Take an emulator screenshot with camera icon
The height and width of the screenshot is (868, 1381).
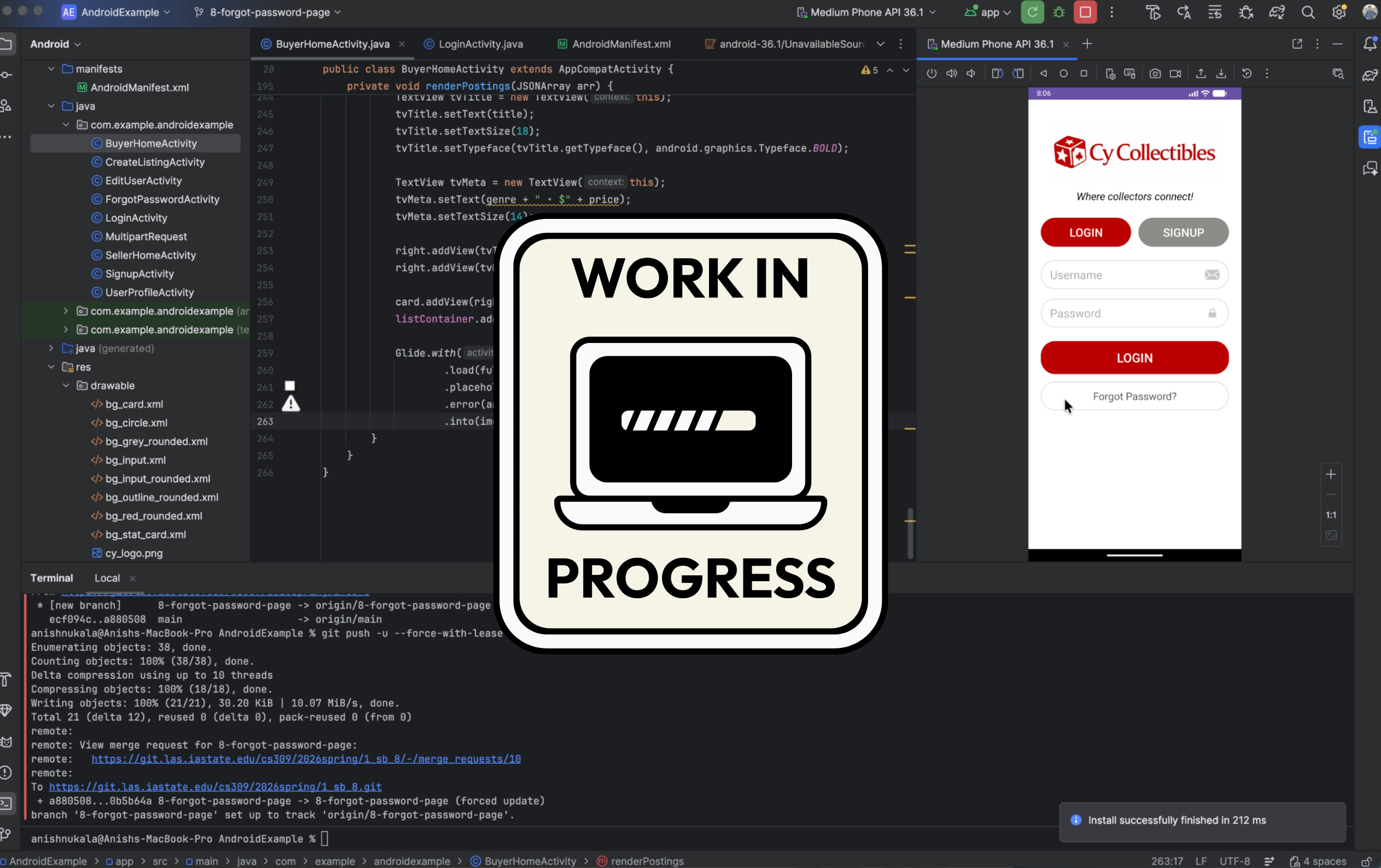tap(1154, 74)
